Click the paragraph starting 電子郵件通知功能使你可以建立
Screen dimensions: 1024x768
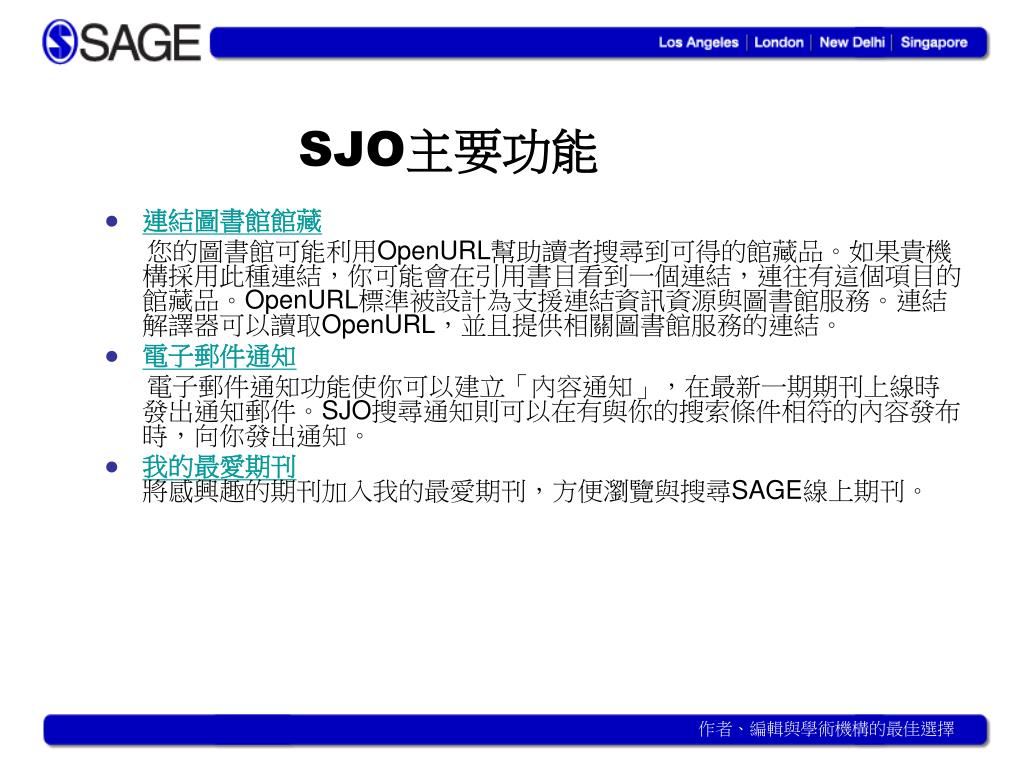551,411
